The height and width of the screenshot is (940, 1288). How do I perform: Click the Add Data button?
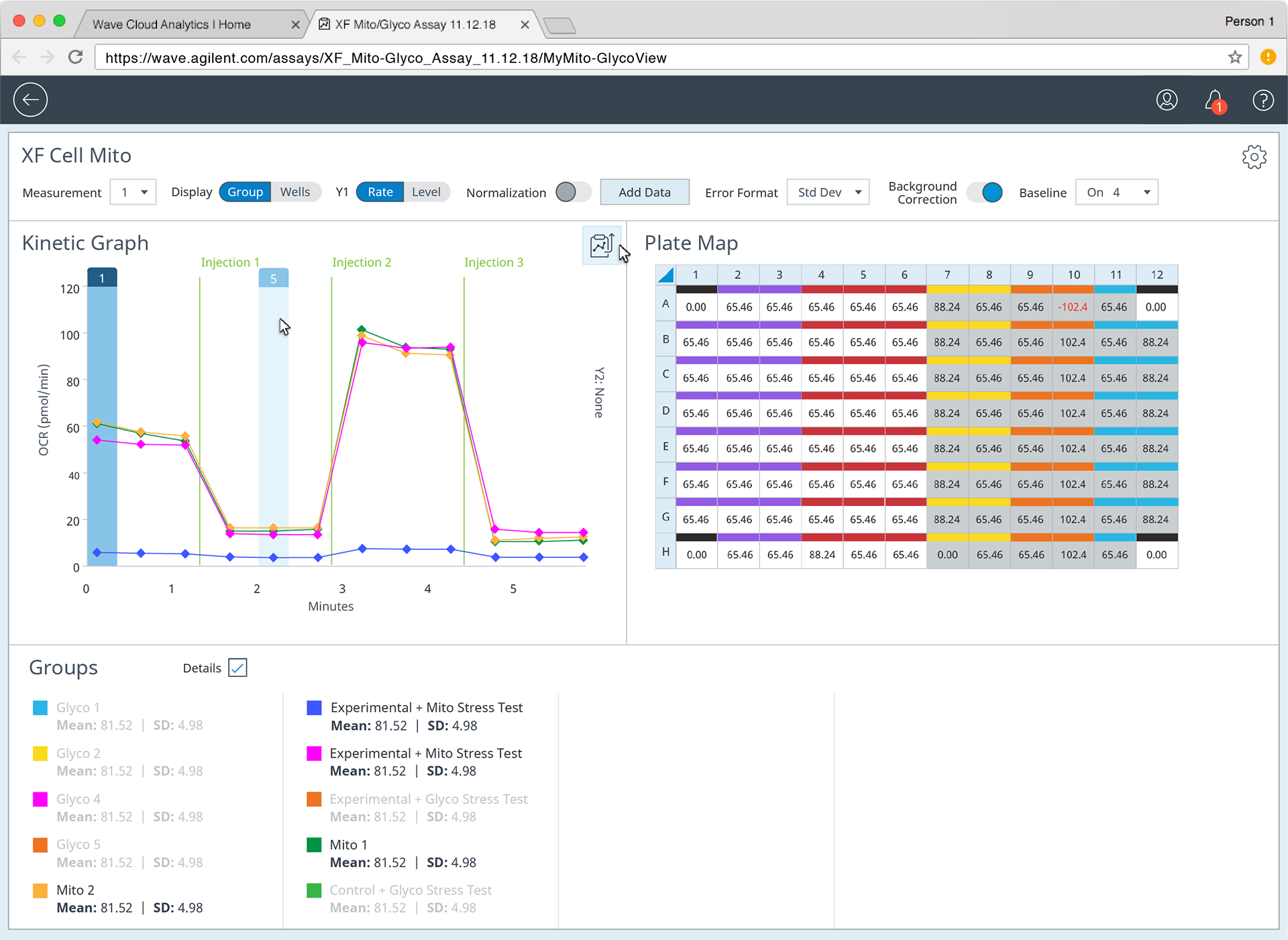click(644, 192)
